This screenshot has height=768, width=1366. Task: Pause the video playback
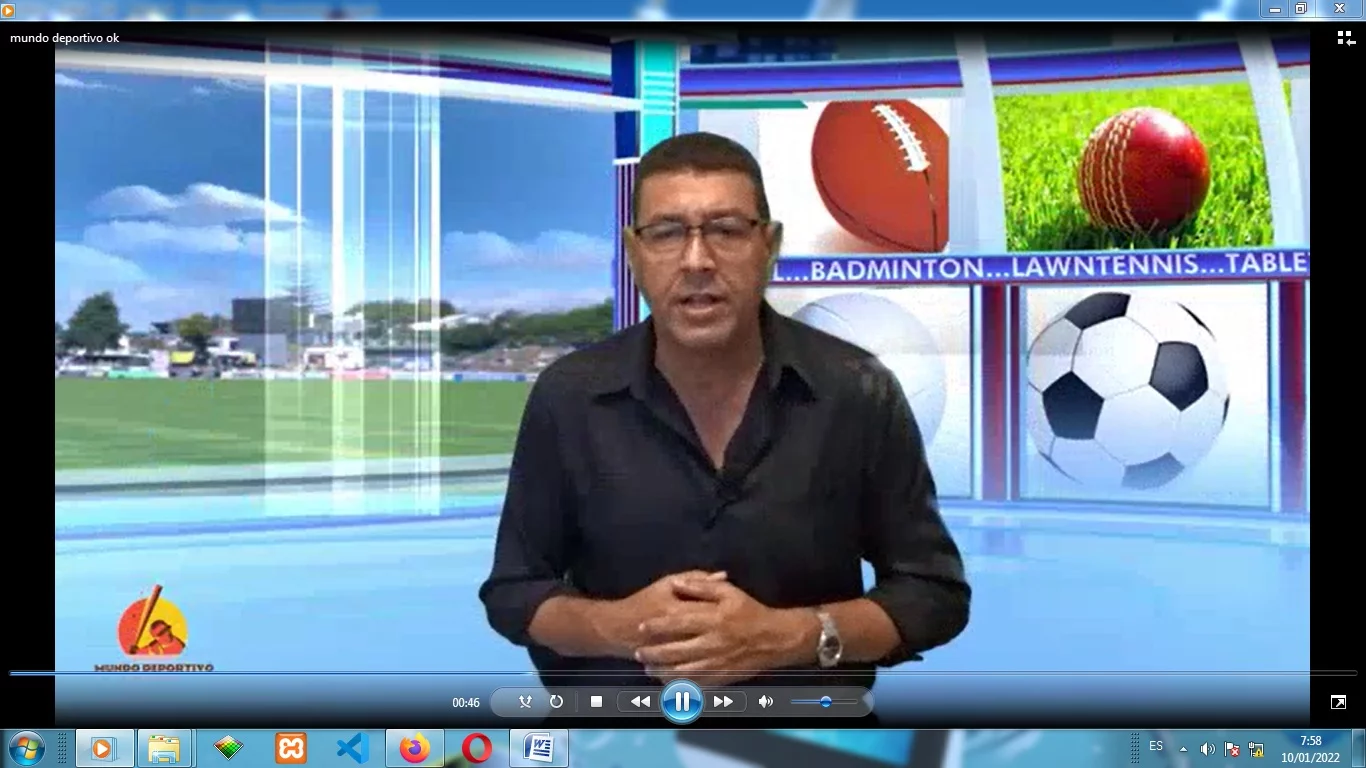click(x=682, y=702)
